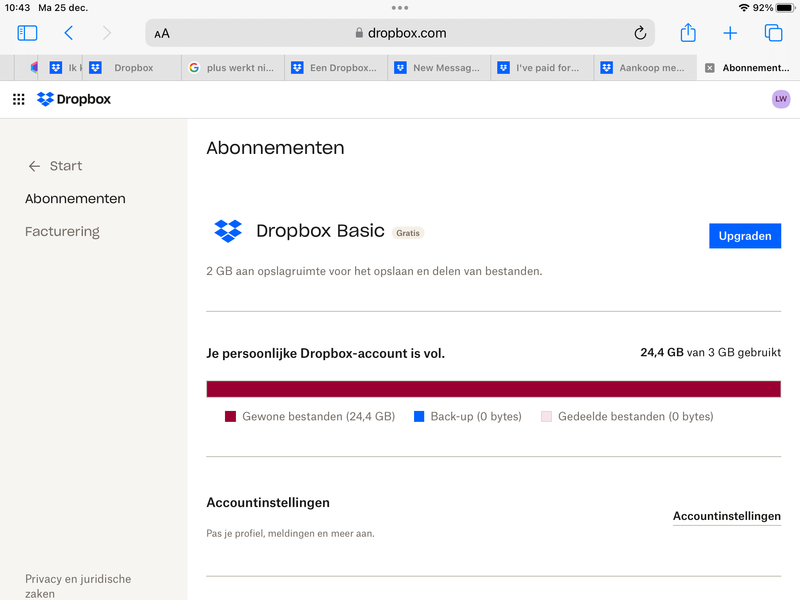Viewport: 800px width, 600px height.
Task: Click the red storage usage bar
Action: [493, 389]
